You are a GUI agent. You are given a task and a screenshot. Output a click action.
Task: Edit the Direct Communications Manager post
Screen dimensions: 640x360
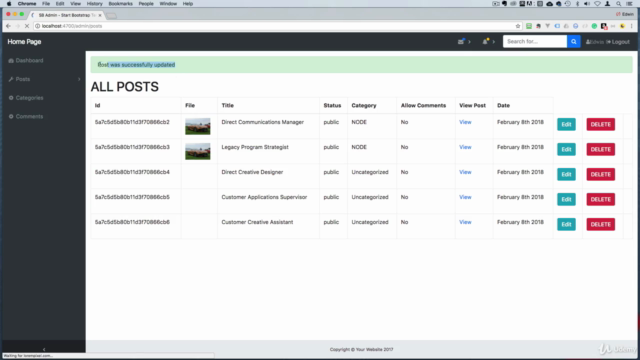point(566,124)
